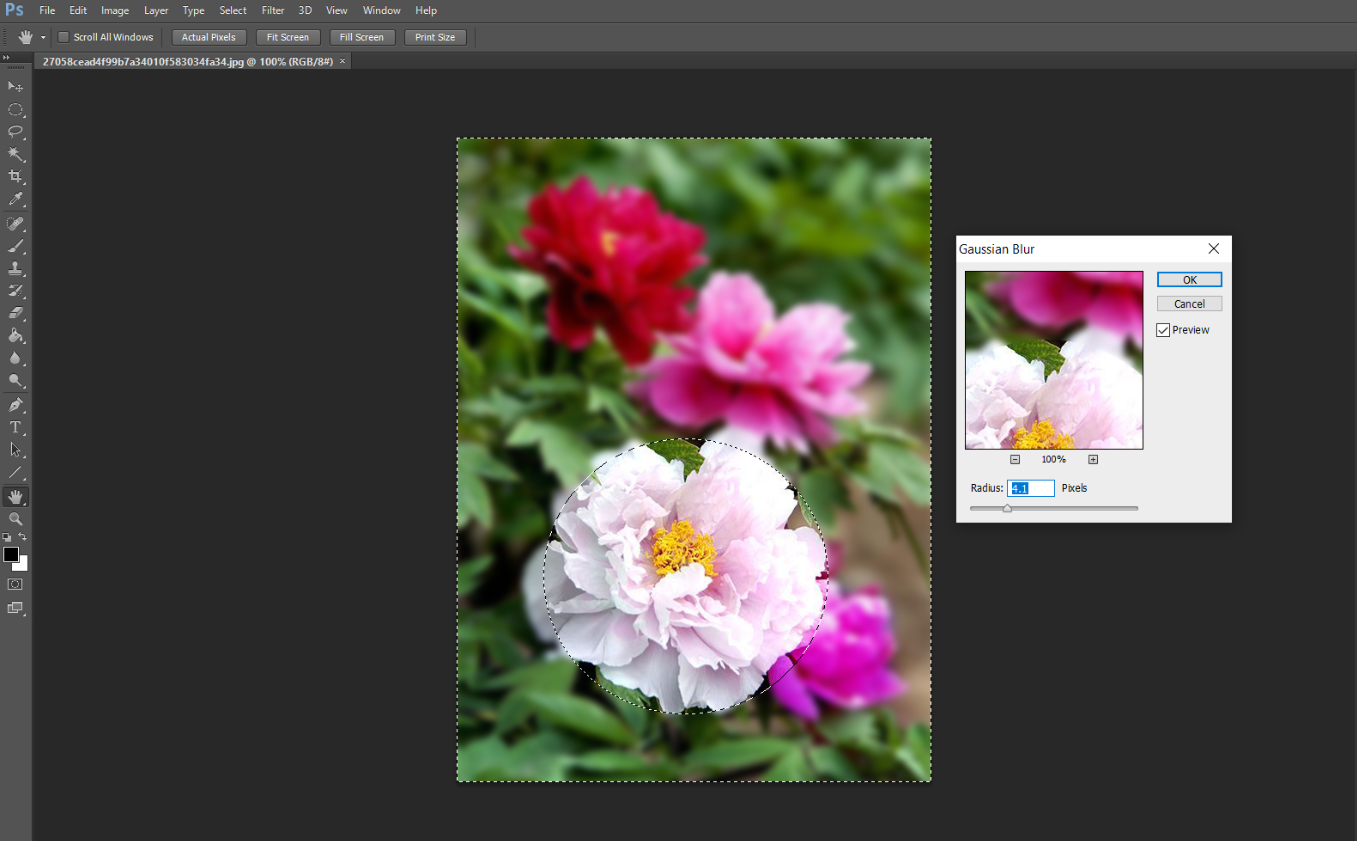The width and height of the screenshot is (1357, 841).
Task: Select the Pen tool
Action: click(16, 405)
